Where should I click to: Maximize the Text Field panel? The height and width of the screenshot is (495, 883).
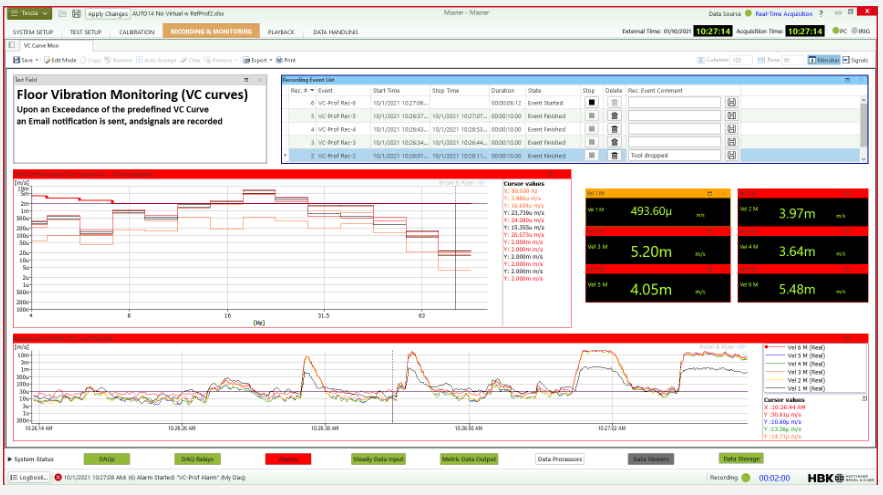246,80
